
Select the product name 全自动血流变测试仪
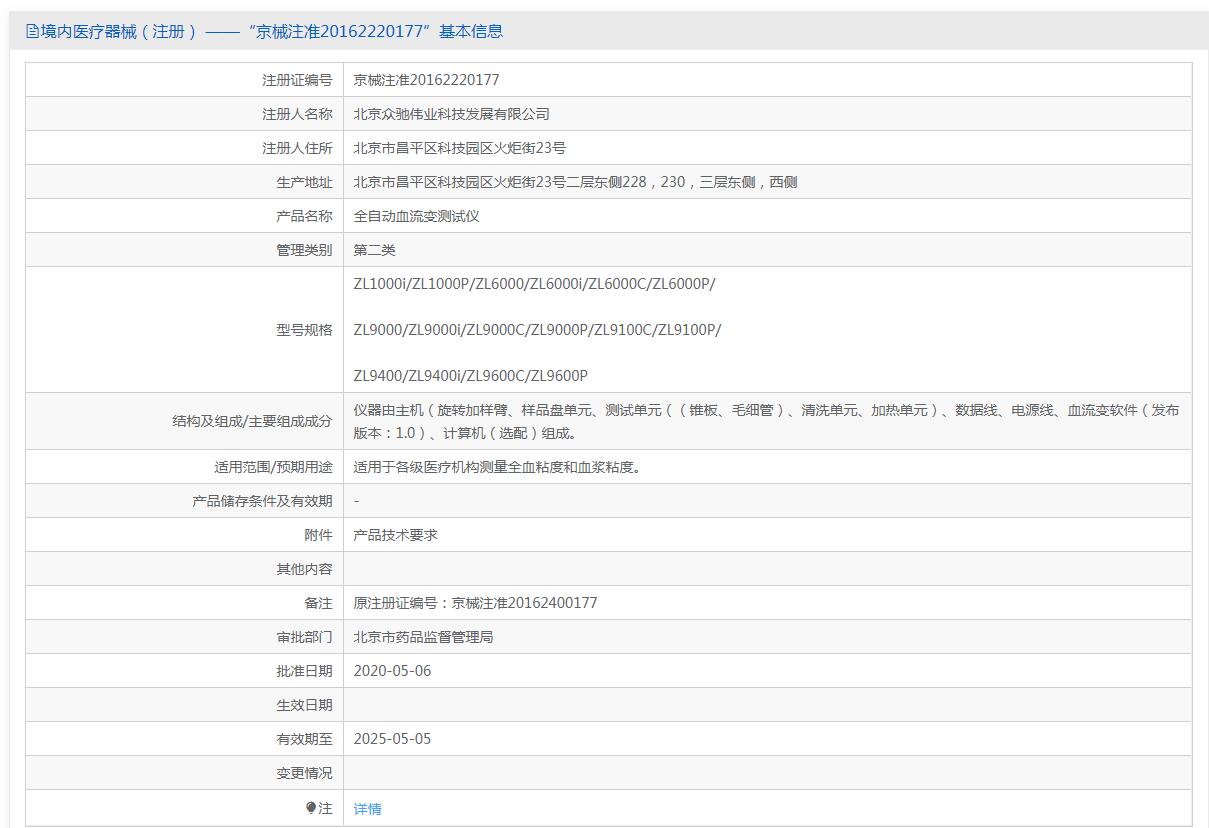point(416,216)
